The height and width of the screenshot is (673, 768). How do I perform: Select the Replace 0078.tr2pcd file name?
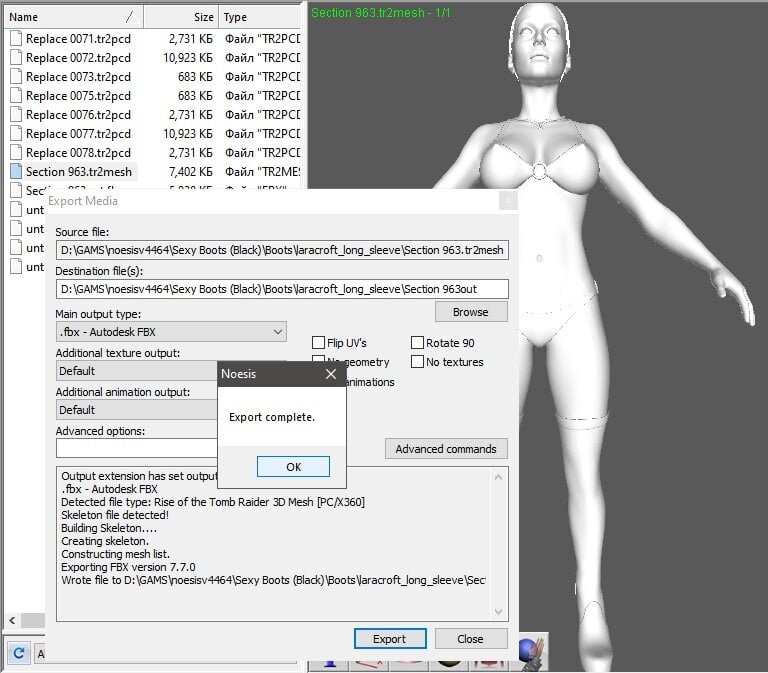click(78, 153)
